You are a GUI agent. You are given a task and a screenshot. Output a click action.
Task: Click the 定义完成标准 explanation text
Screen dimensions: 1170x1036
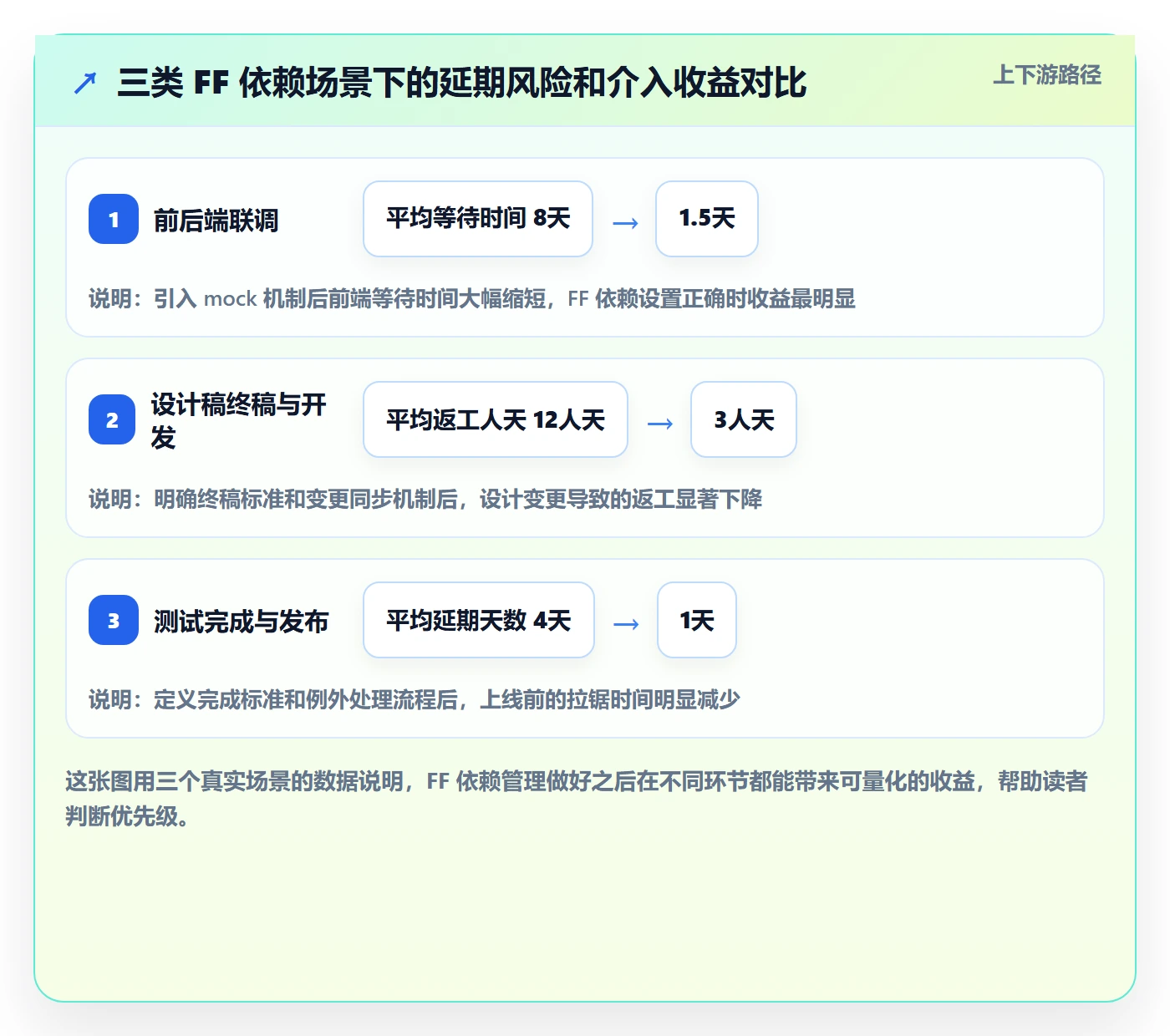pyautogui.click(x=415, y=700)
